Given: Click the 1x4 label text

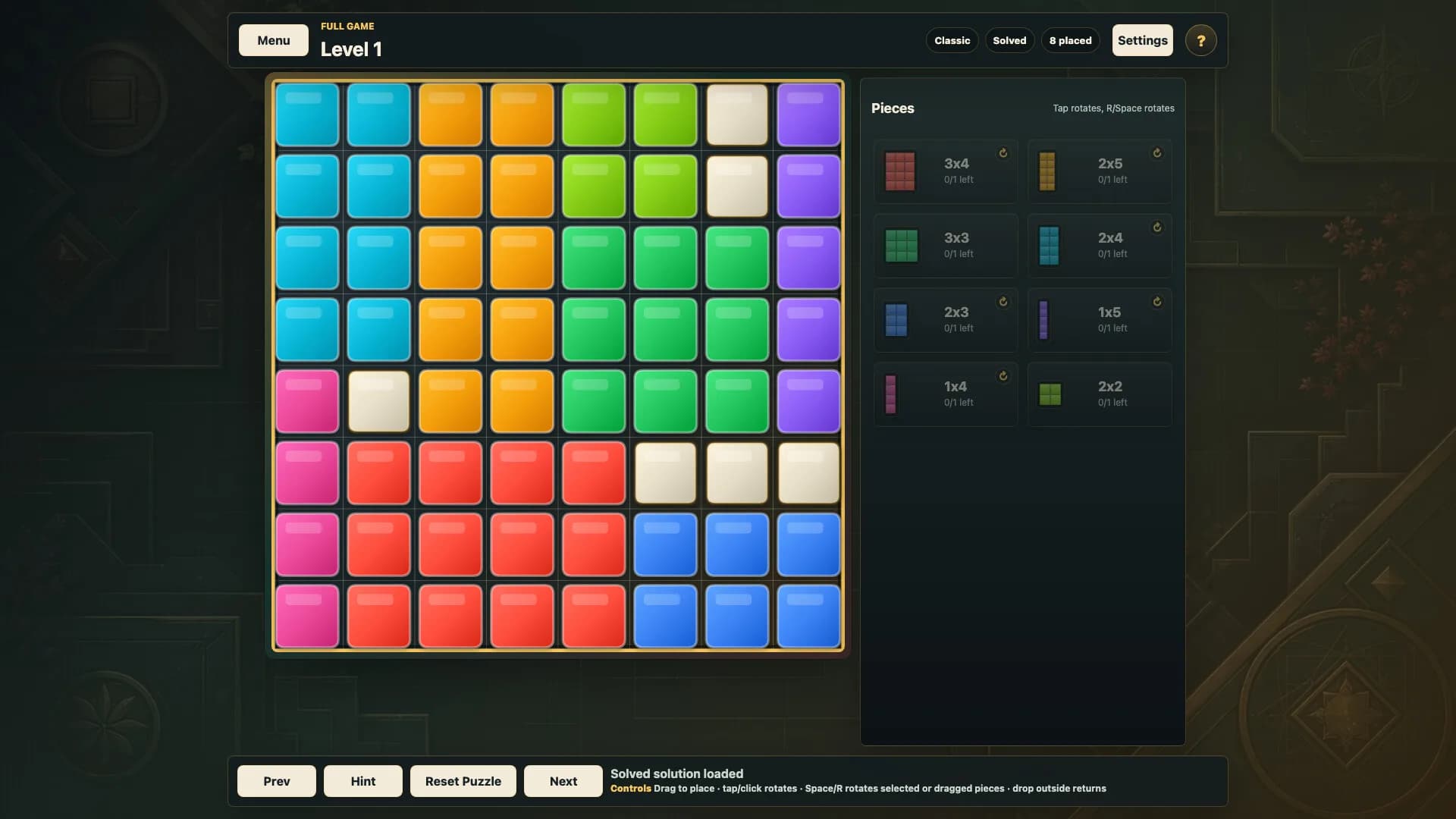Looking at the screenshot, I should [x=955, y=386].
